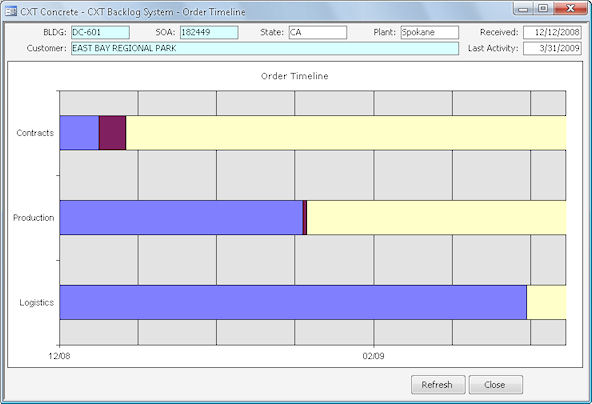592x404 pixels.
Task: Click the blue segment of Contracts bar
Action: [x=79, y=133]
